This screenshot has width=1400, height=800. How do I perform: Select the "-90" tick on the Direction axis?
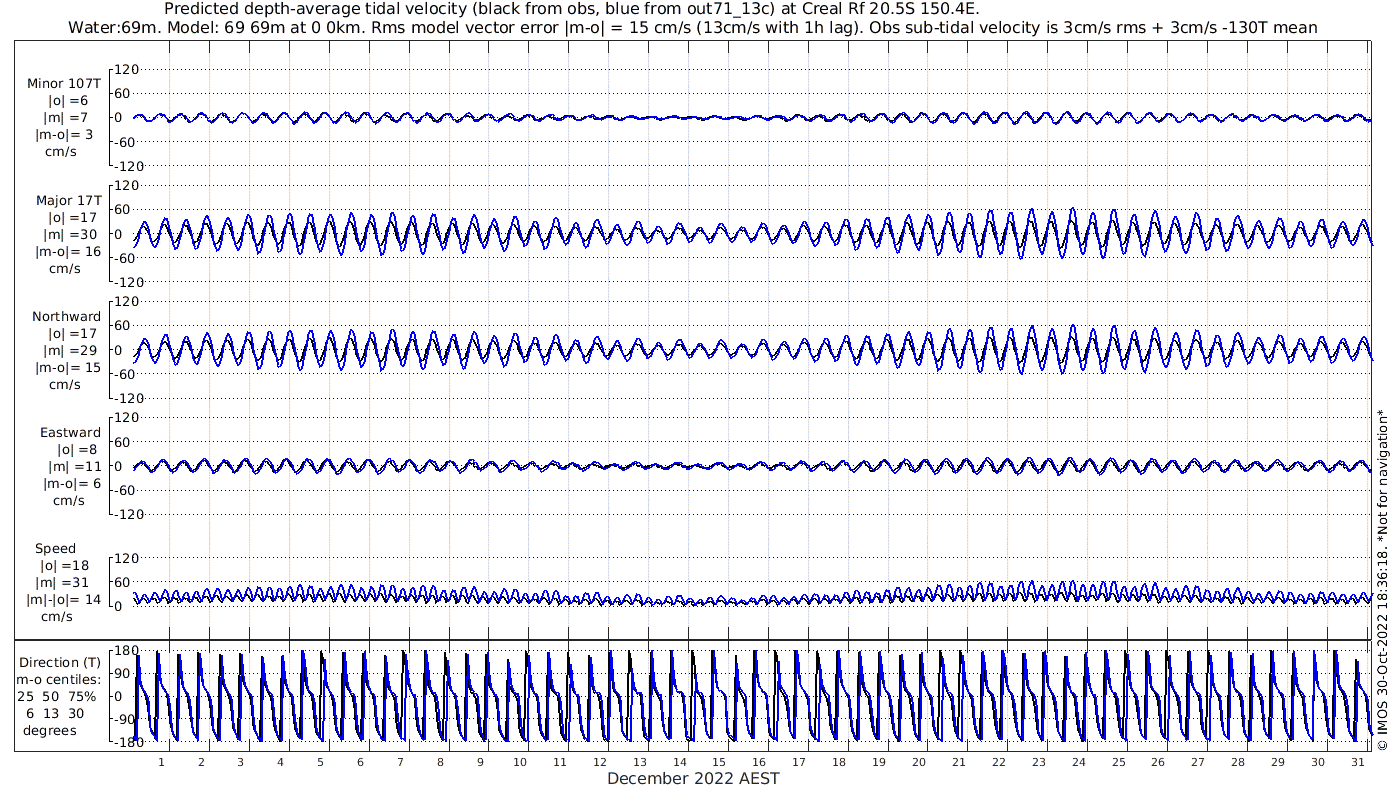[x=124, y=720]
